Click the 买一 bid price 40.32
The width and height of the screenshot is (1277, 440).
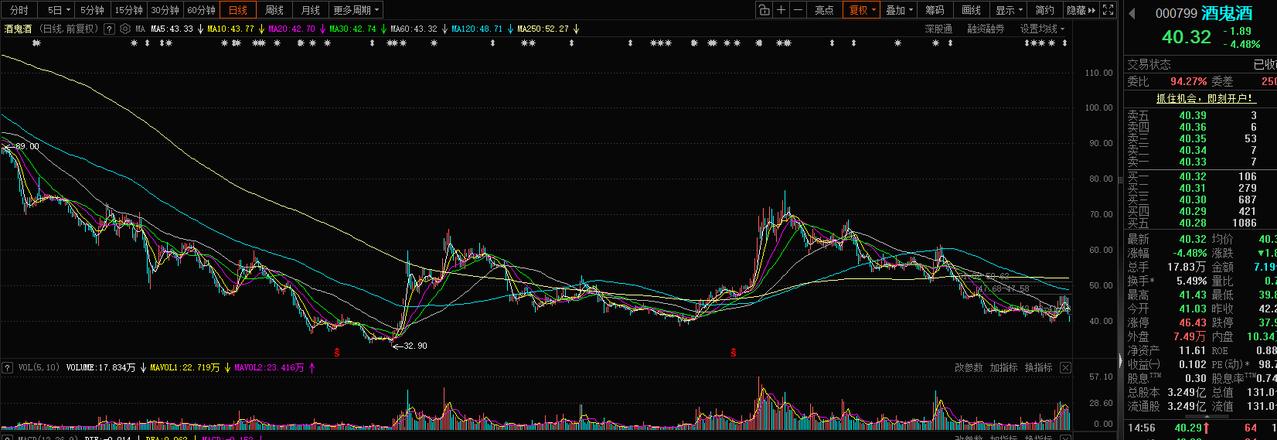[1193, 176]
